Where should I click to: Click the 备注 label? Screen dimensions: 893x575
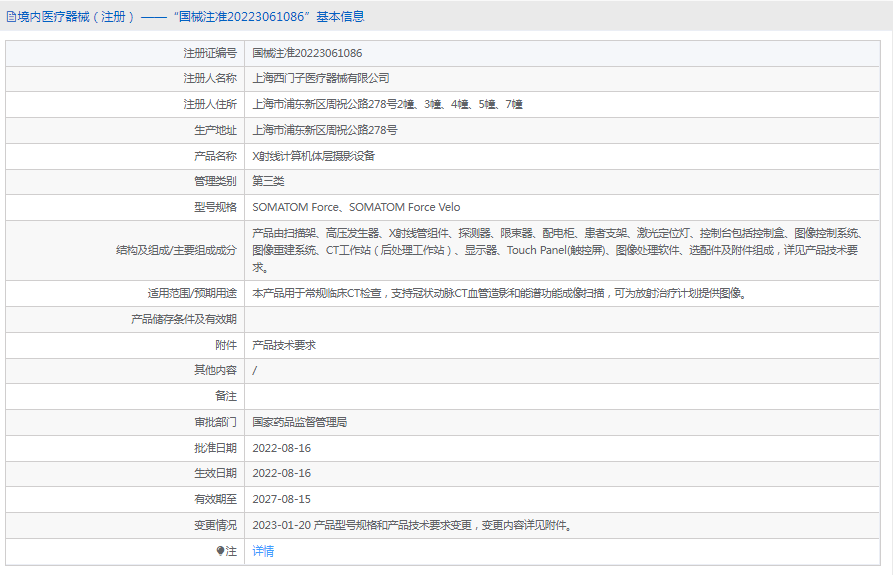pos(226,396)
